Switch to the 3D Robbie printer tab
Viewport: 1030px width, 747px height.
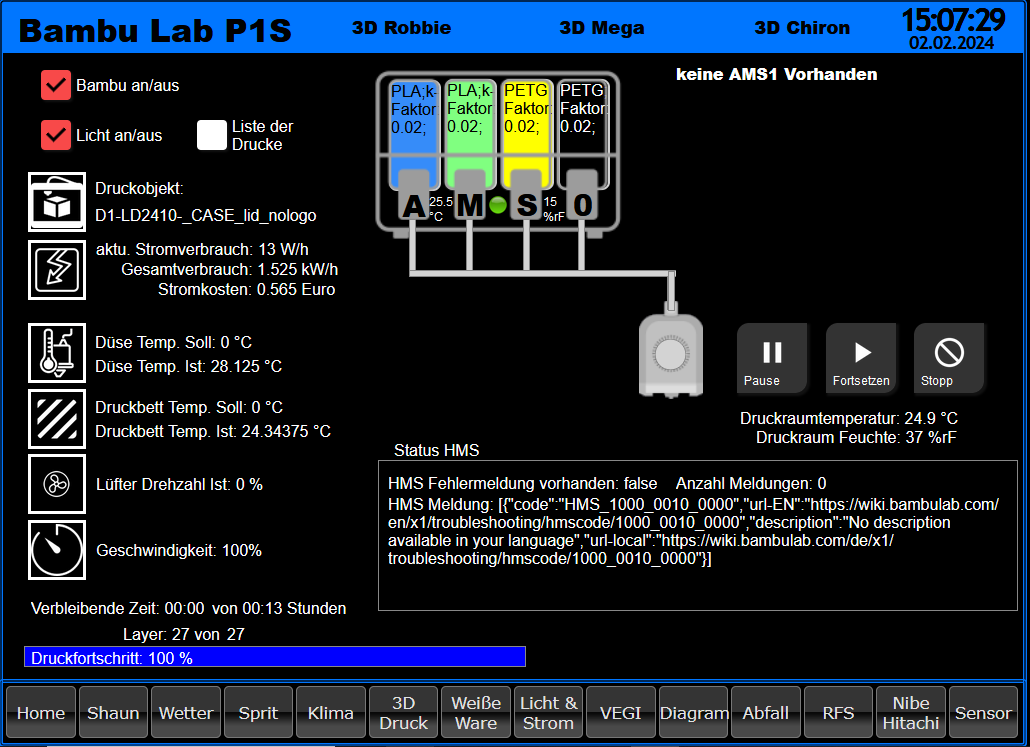[x=401, y=28]
